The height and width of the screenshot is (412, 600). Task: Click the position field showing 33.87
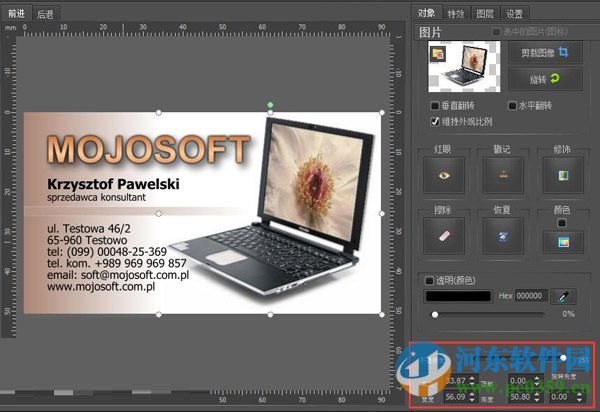(x=457, y=381)
